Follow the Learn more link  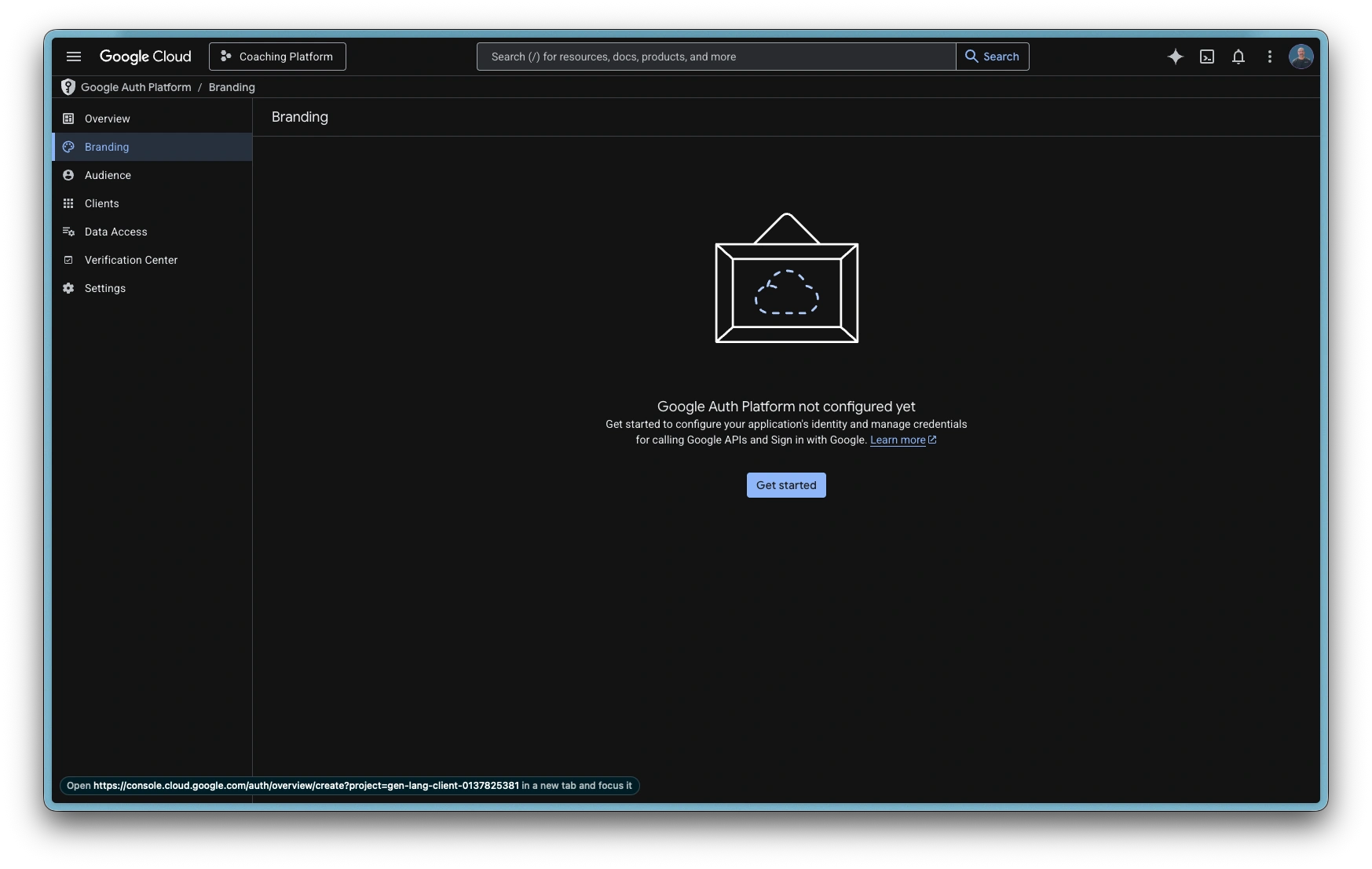[x=898, y=440]
